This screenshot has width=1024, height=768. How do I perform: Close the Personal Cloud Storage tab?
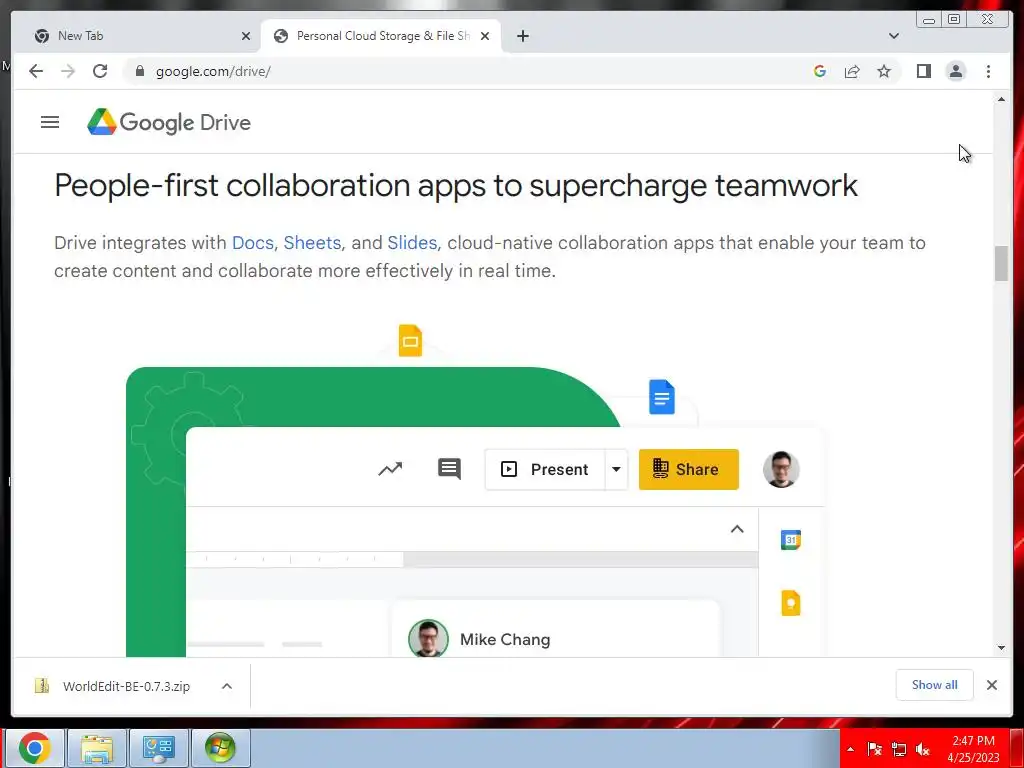tap(485, 36)
